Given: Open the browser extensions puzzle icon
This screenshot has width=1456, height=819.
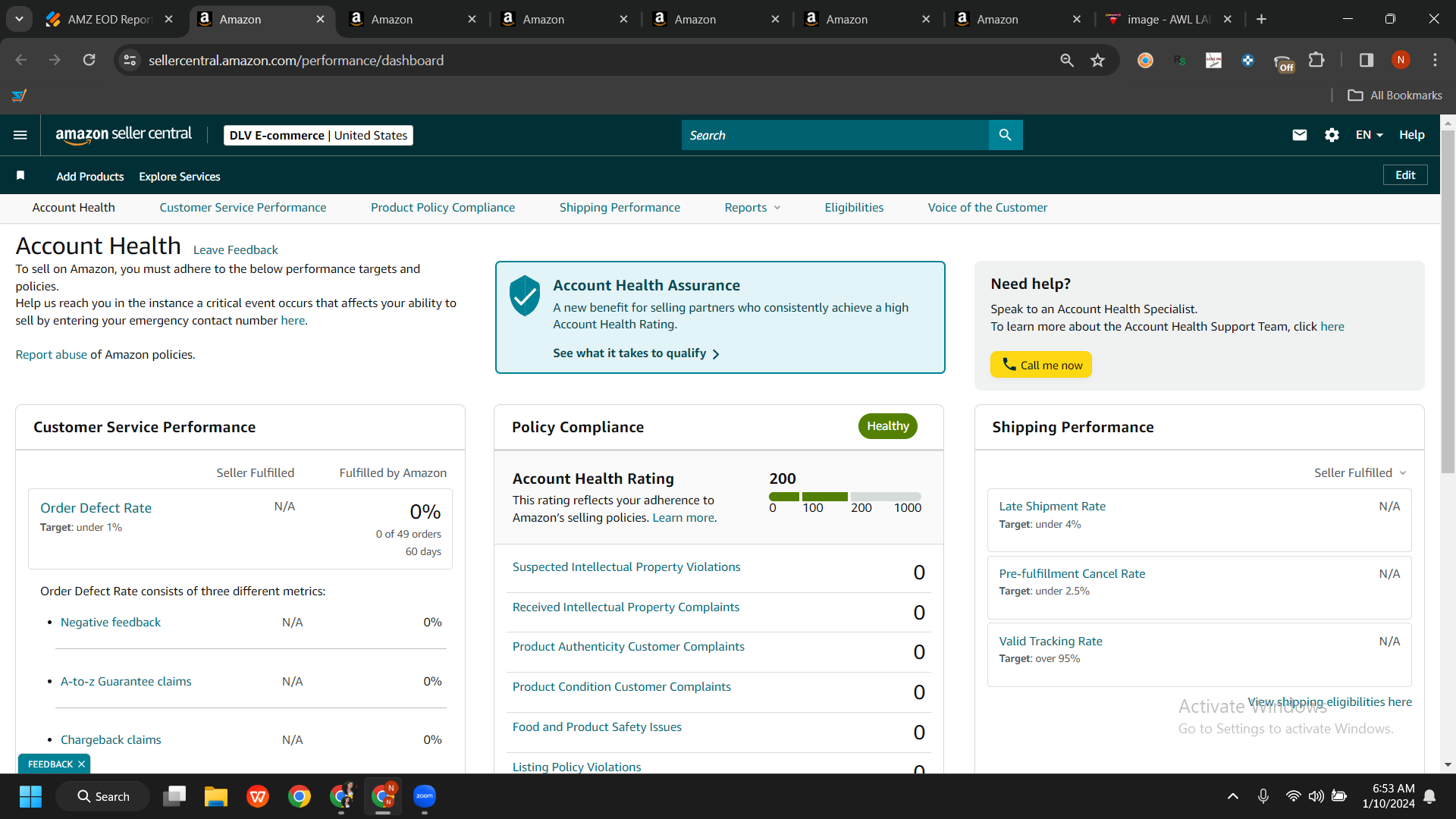Looking at the screenshot, I should [x=1317, y=60].
